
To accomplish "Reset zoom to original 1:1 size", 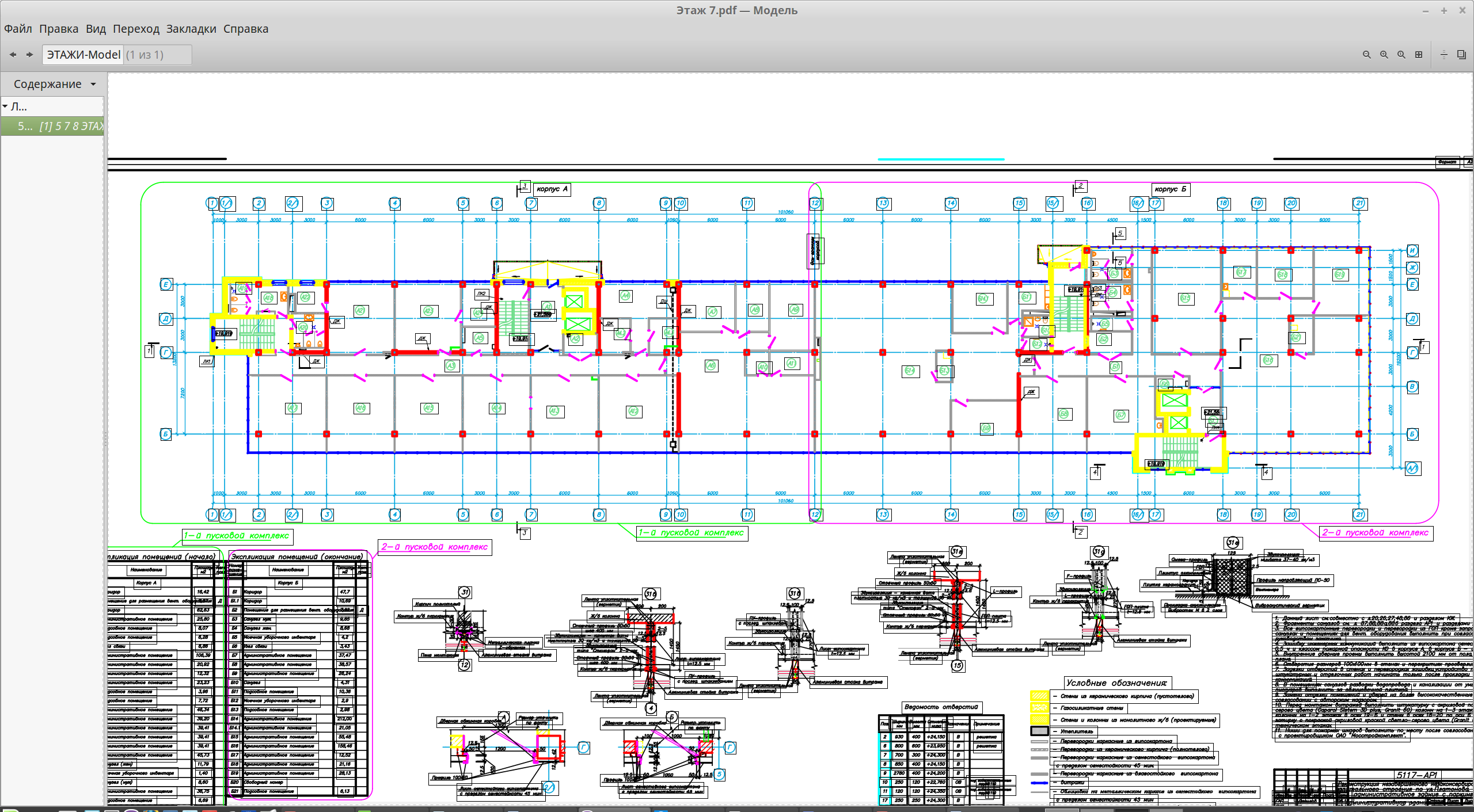I will point(1401,55).
